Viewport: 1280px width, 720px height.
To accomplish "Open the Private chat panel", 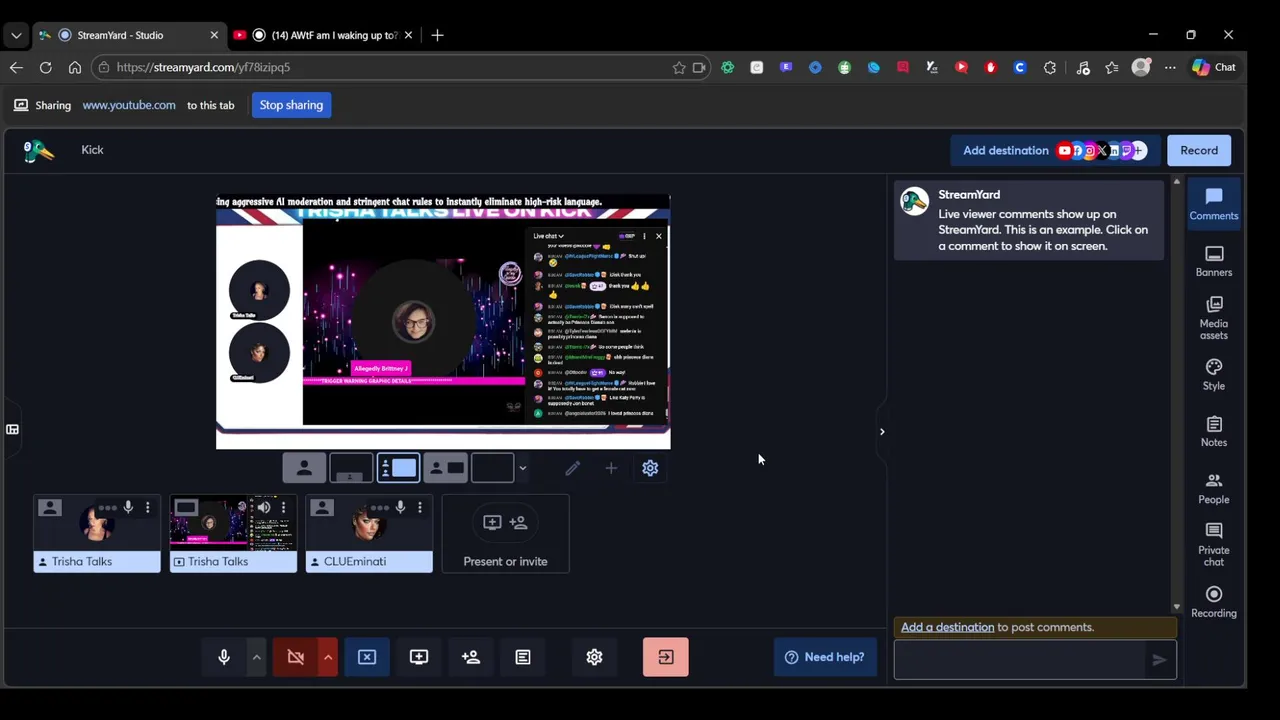I will (1213, 545).
